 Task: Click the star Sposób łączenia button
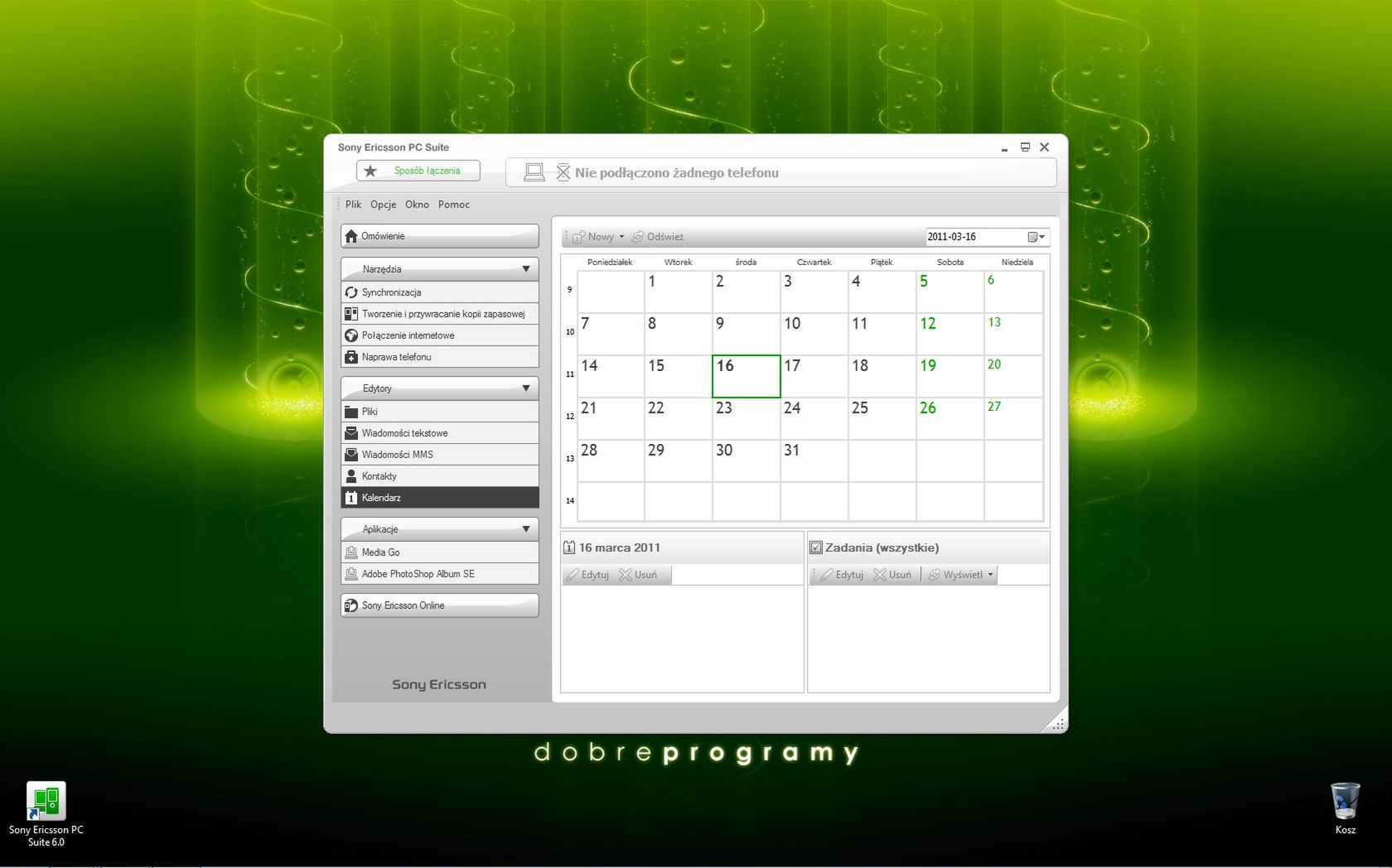[x=418, y=171]
